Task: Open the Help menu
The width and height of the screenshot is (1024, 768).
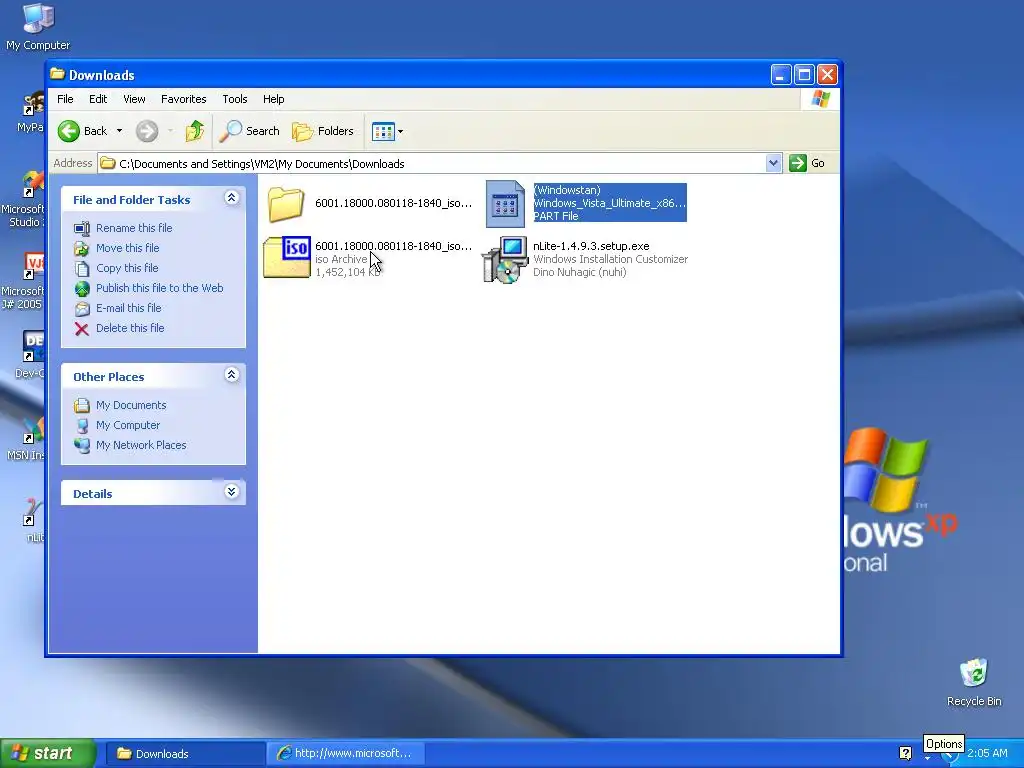Action: pos(274,99)
